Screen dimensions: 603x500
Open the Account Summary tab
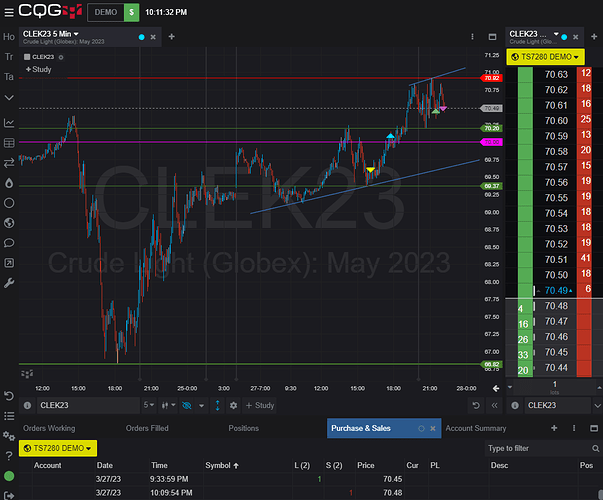(x=475, y=428)
